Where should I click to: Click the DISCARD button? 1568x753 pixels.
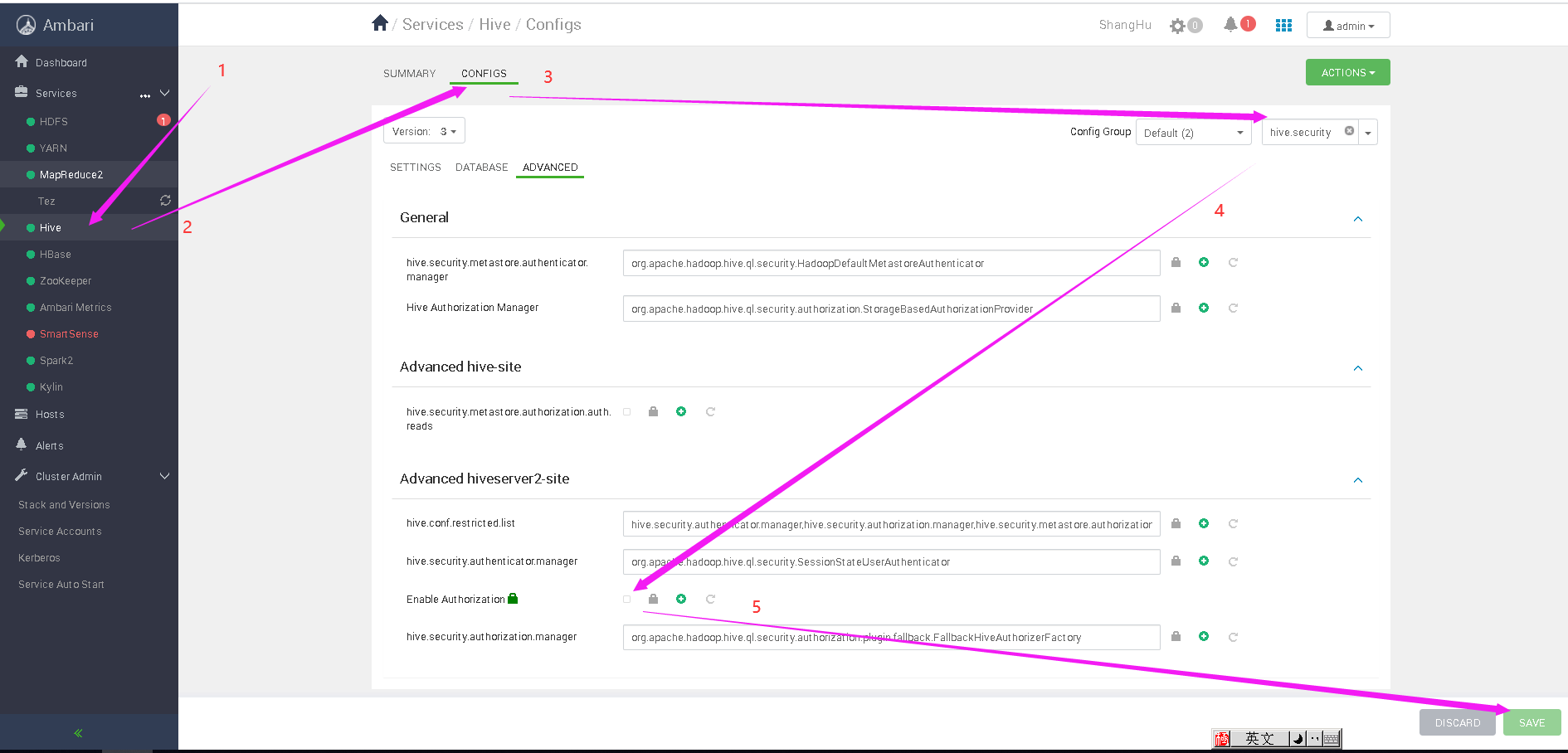(x=1457, y=722)
